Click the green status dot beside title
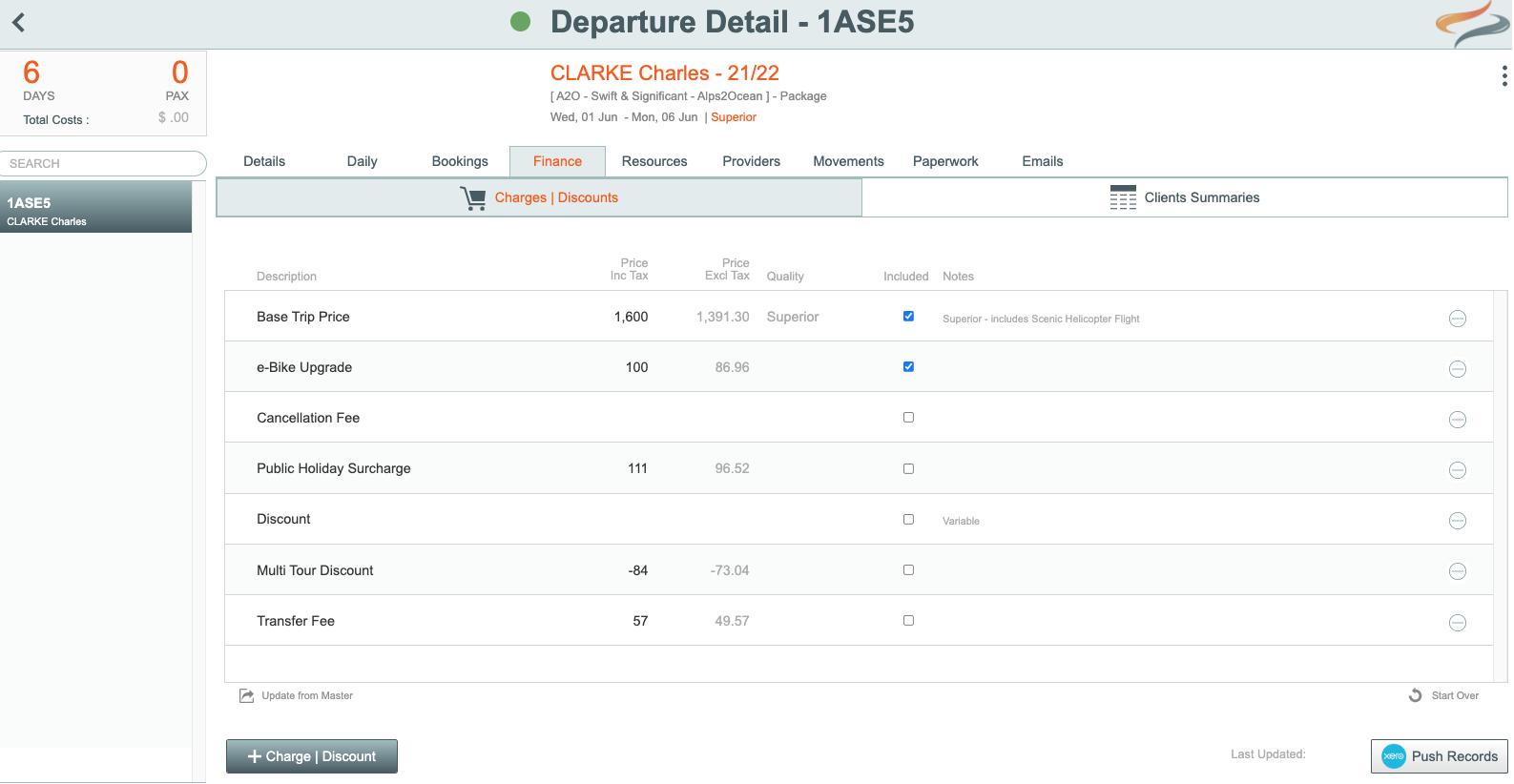This screenshot has height=784, width=1514. tap(520, 22)
